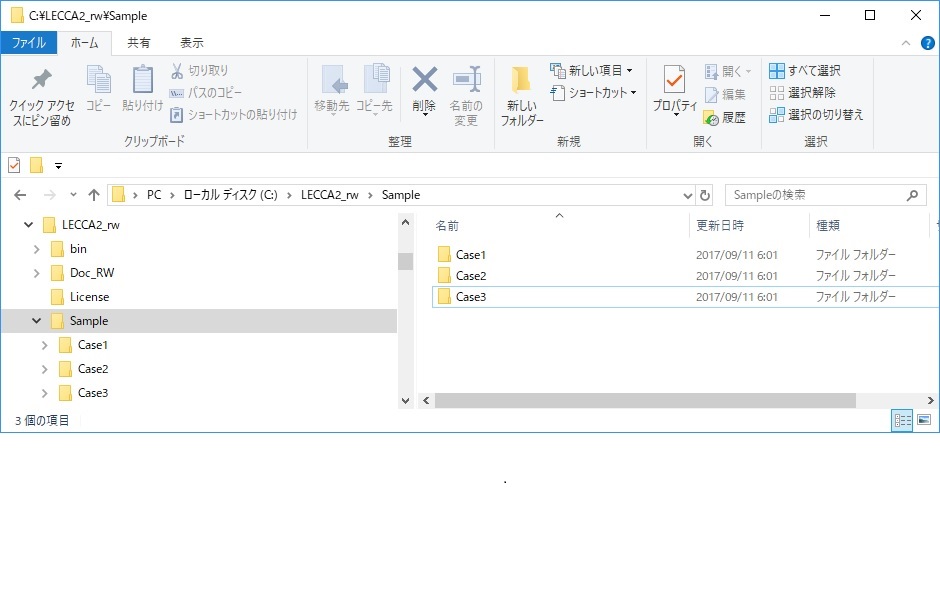Click the up-arrow parent folder icon
Image resolution: width=940 pixels, height=614 pixels.
point(94,195)
